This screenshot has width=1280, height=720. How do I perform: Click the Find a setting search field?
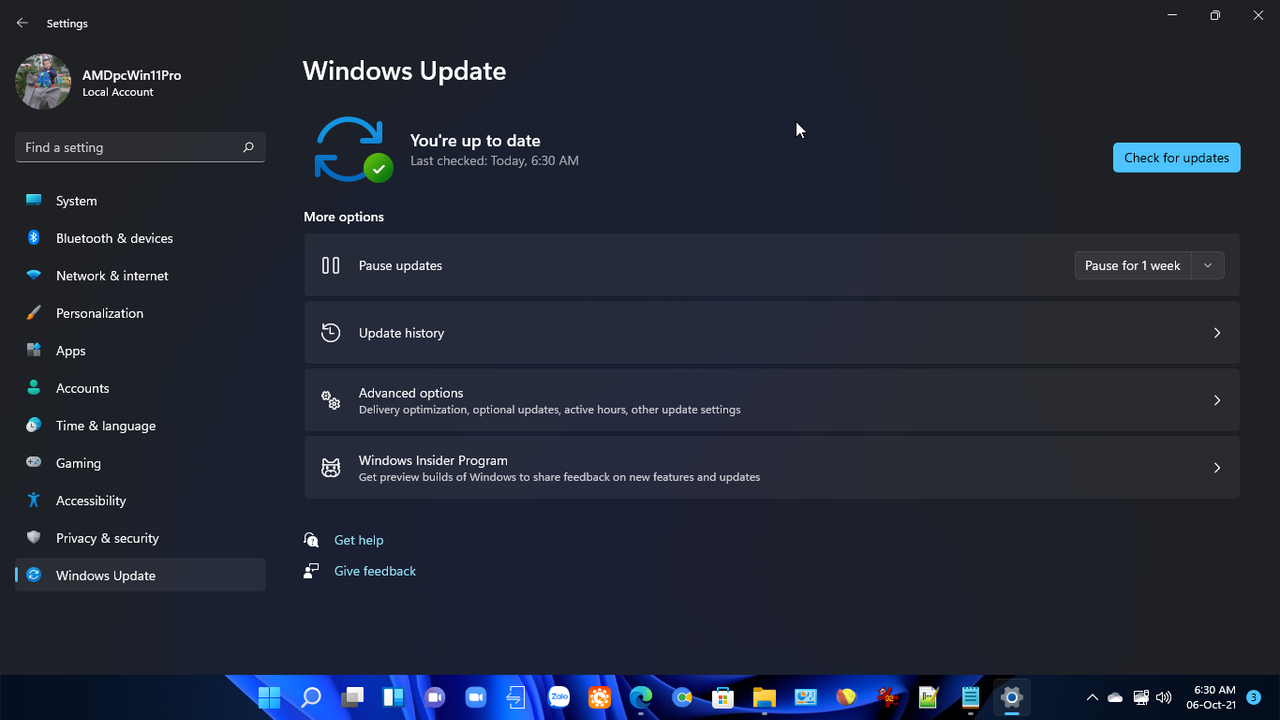(x=140, y=147)
